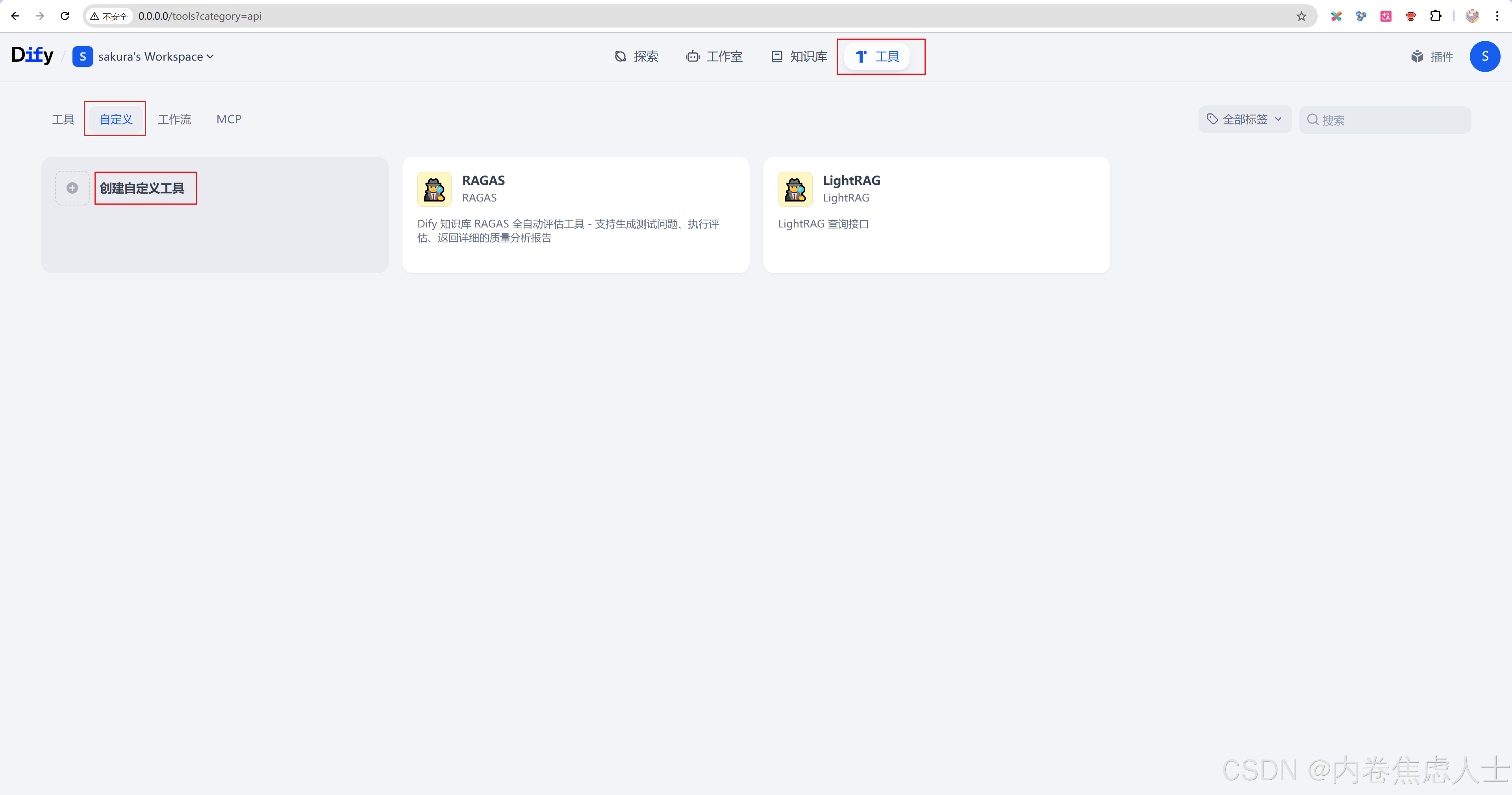
Task: Switch to the MCP tab
Action: [x=229, y=119]
